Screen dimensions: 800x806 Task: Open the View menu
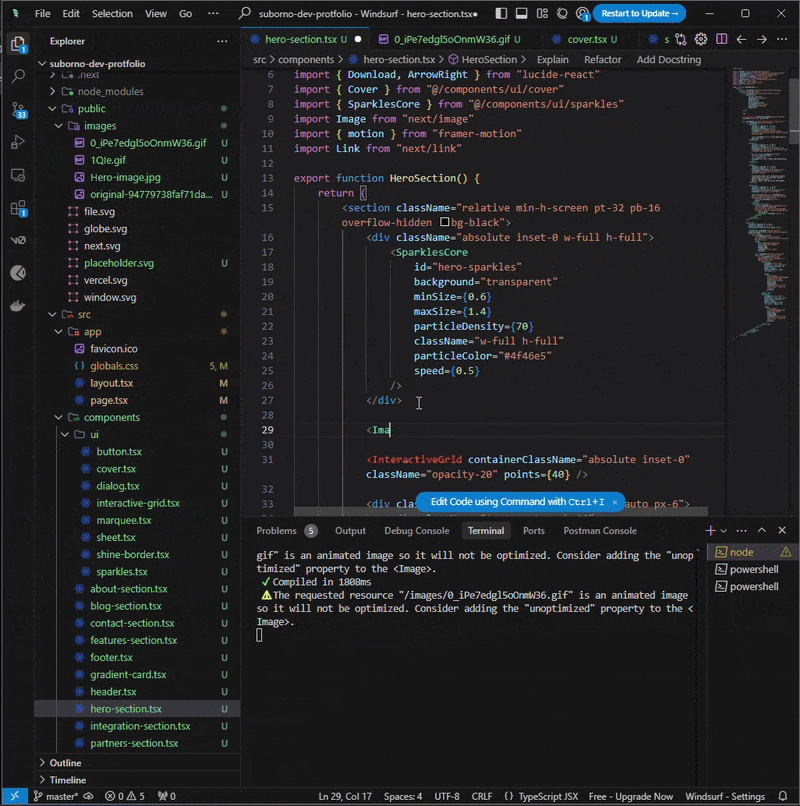pyautogui.click(x=155, y=13)
